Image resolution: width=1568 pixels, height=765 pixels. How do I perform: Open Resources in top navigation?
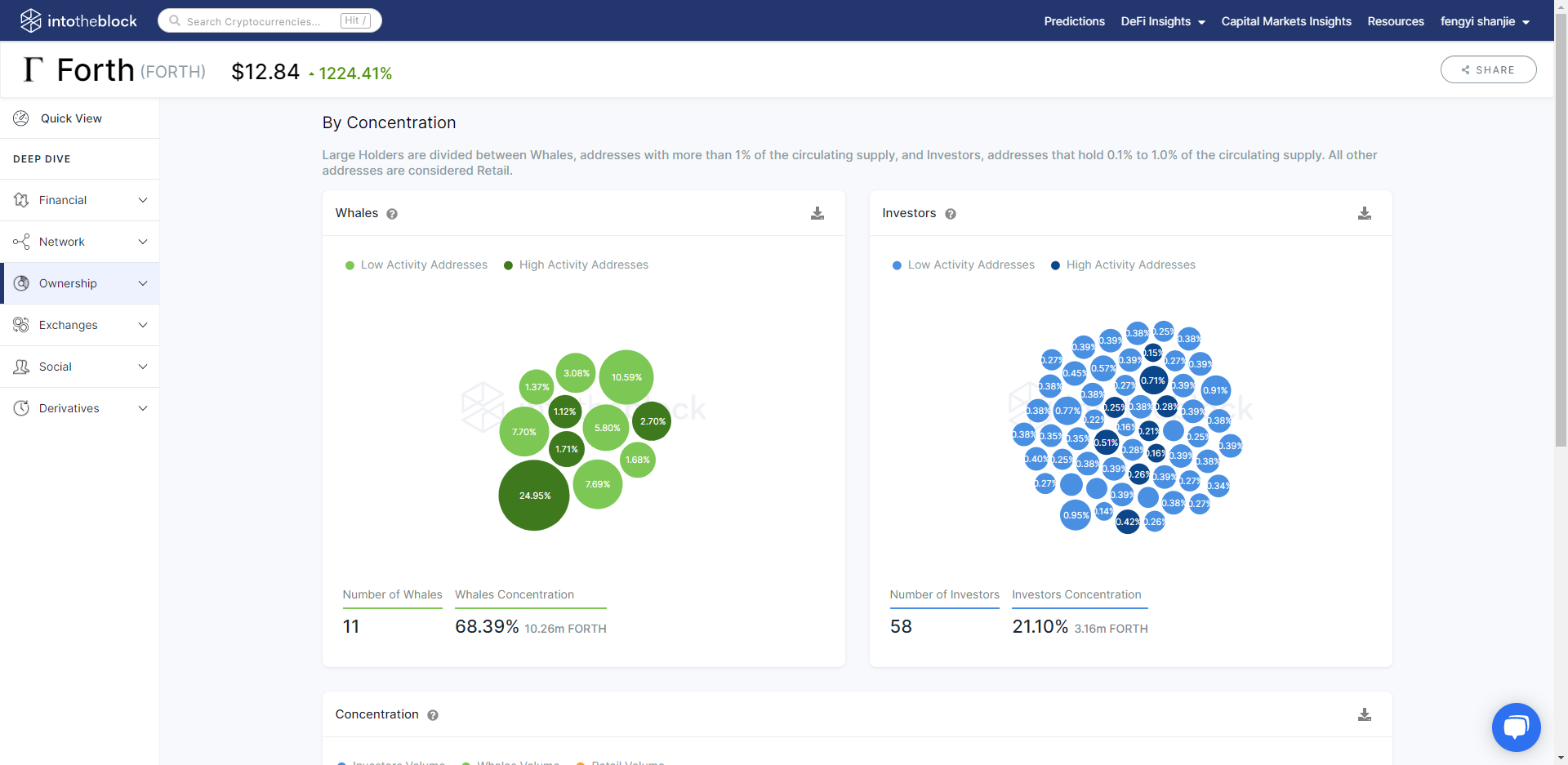(1396, 21)
